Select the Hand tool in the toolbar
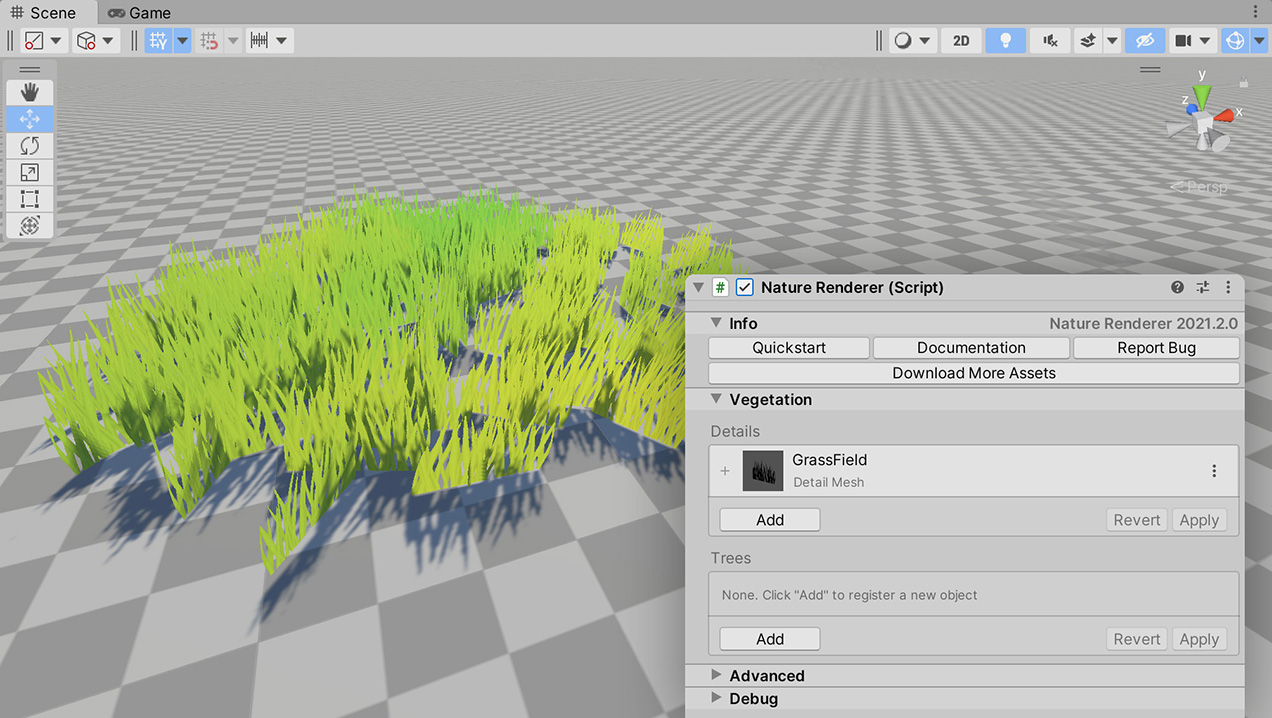The height and width of the screenshot is (718, 1272). pyautogui.click(x=29, y=92)
